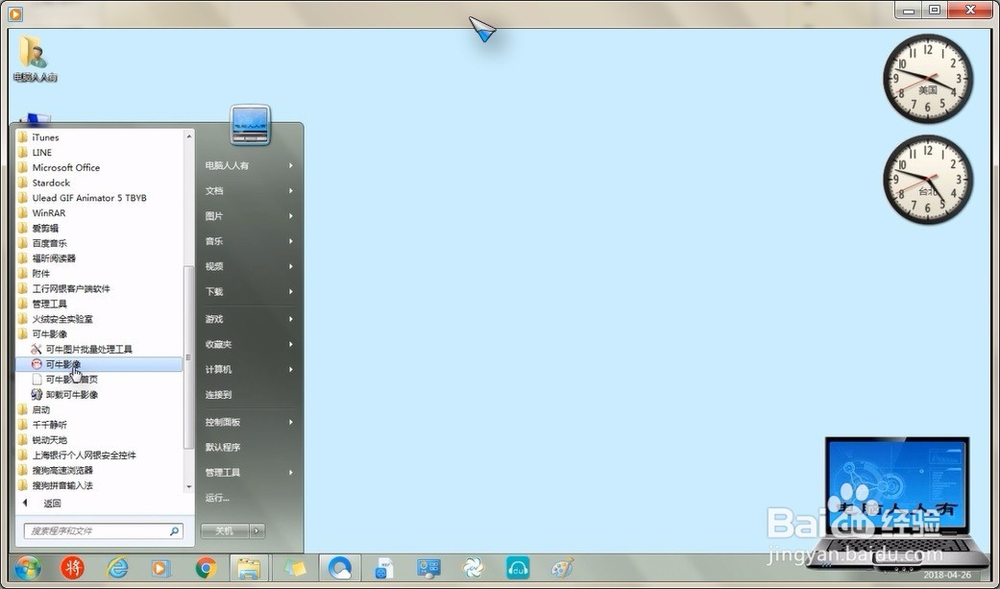Launch the 可牛影像 program
This screenshot has height=589, width=1000.
pyautogui.click(x=99, y=364)
